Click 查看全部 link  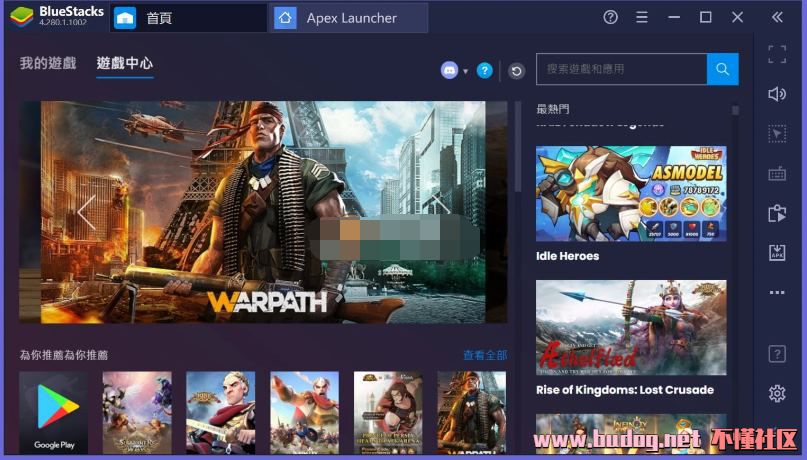(485, 355)
